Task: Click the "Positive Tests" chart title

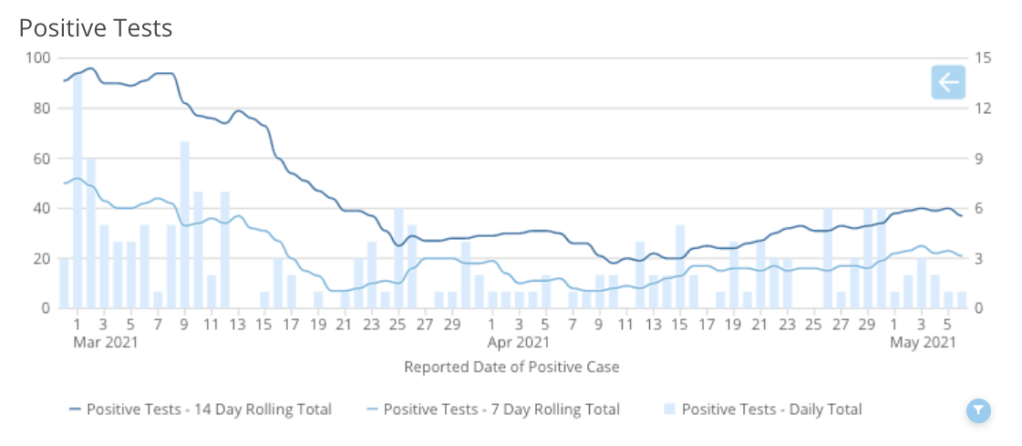Action: tap(96, 28)
